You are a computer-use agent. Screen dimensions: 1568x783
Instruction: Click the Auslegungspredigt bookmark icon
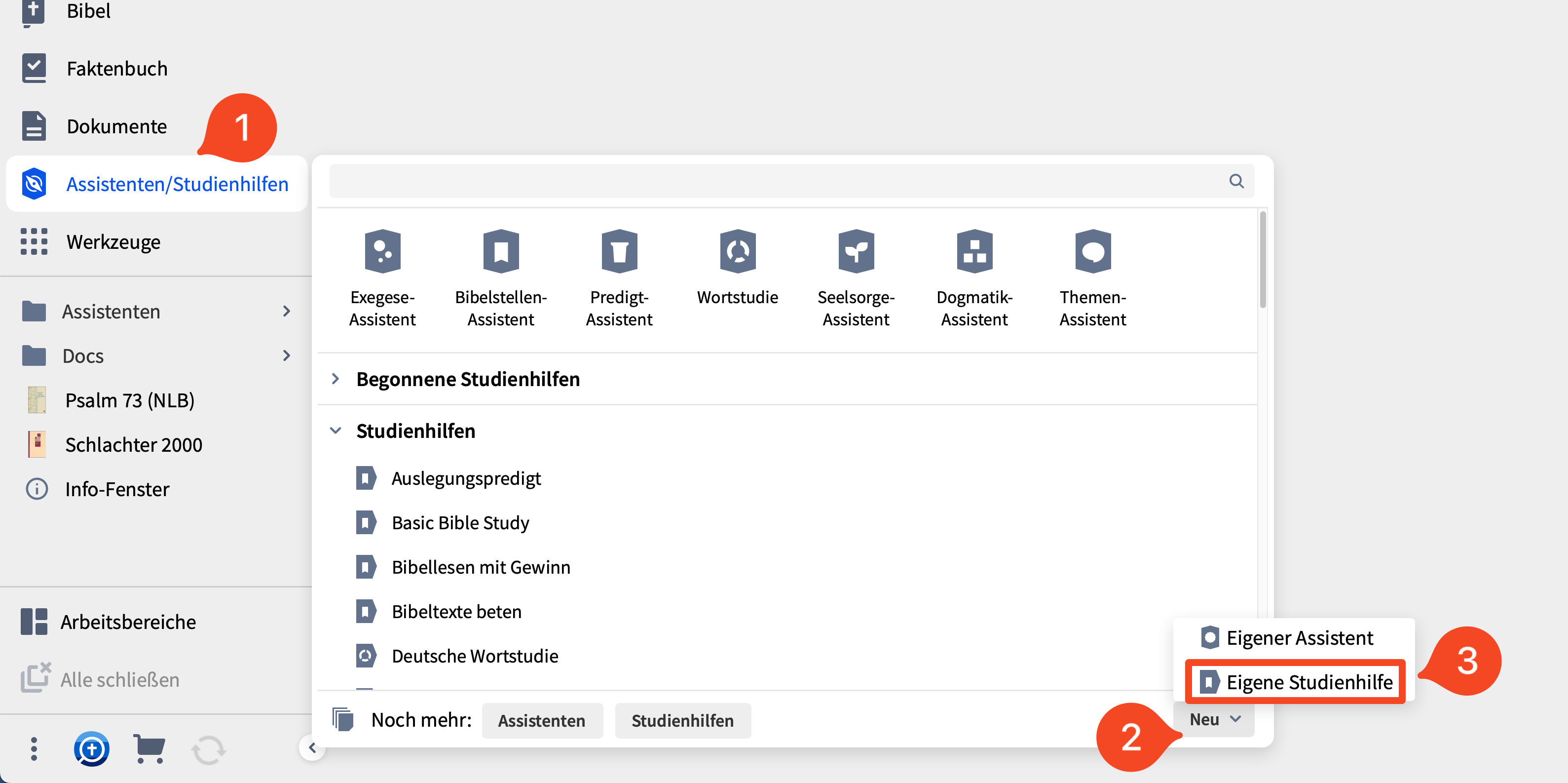(x=366, y=478)
